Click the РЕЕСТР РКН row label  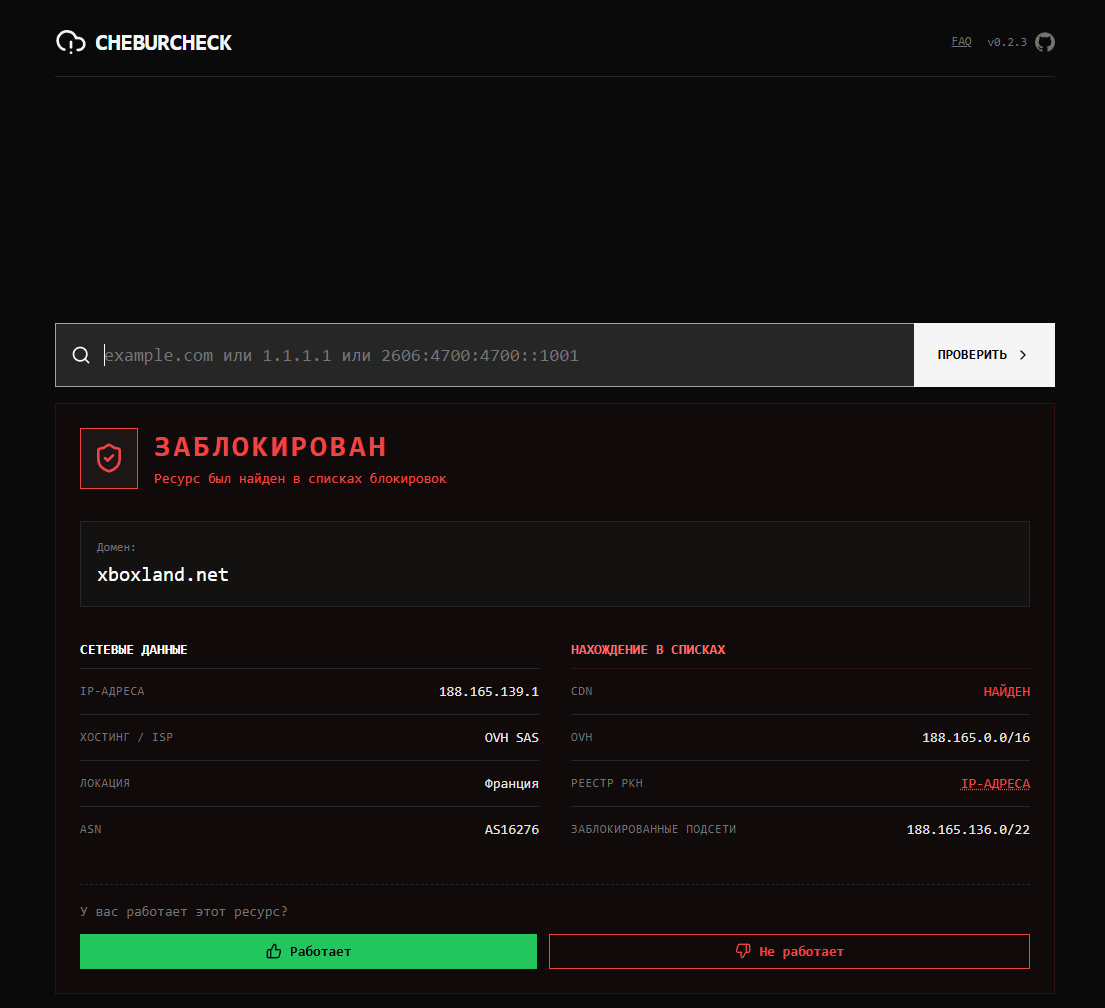(606, 783)
